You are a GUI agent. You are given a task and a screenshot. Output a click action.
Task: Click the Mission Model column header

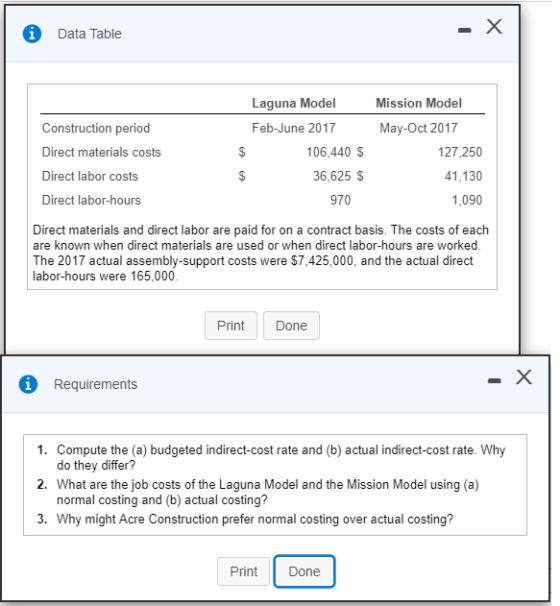pos(419,103)
